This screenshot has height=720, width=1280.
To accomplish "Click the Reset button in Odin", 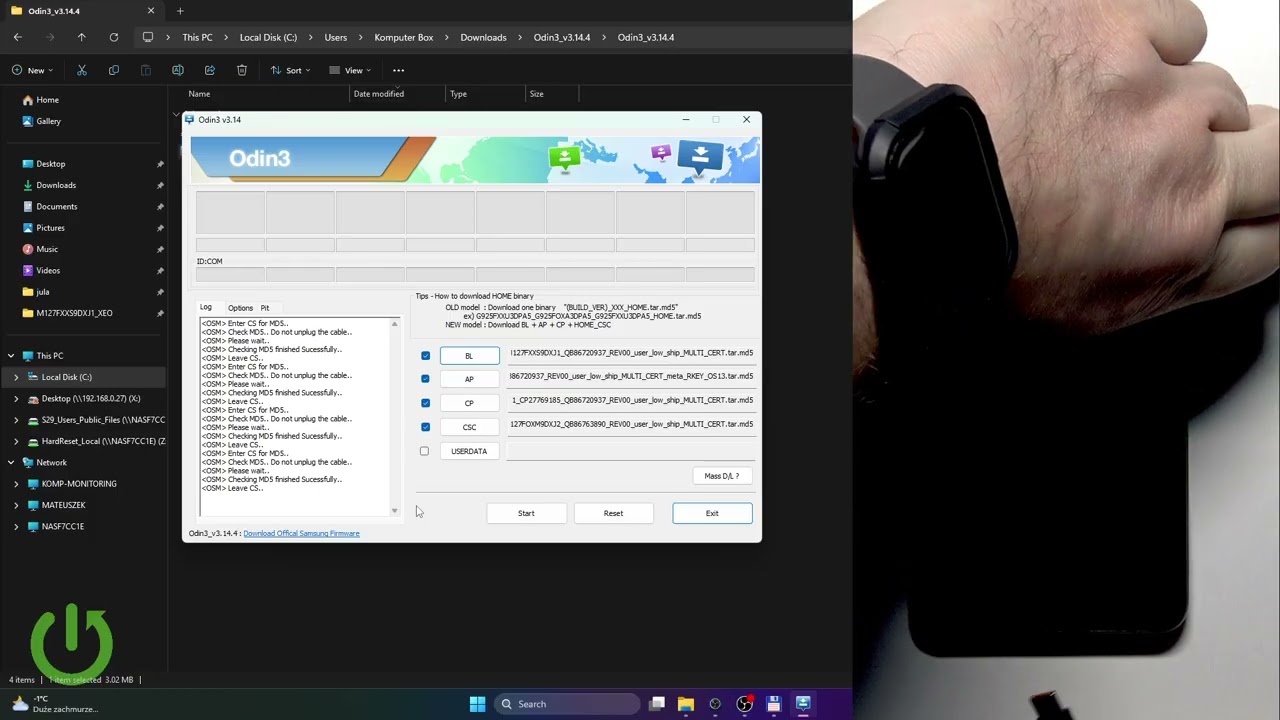I will (613, 513).
